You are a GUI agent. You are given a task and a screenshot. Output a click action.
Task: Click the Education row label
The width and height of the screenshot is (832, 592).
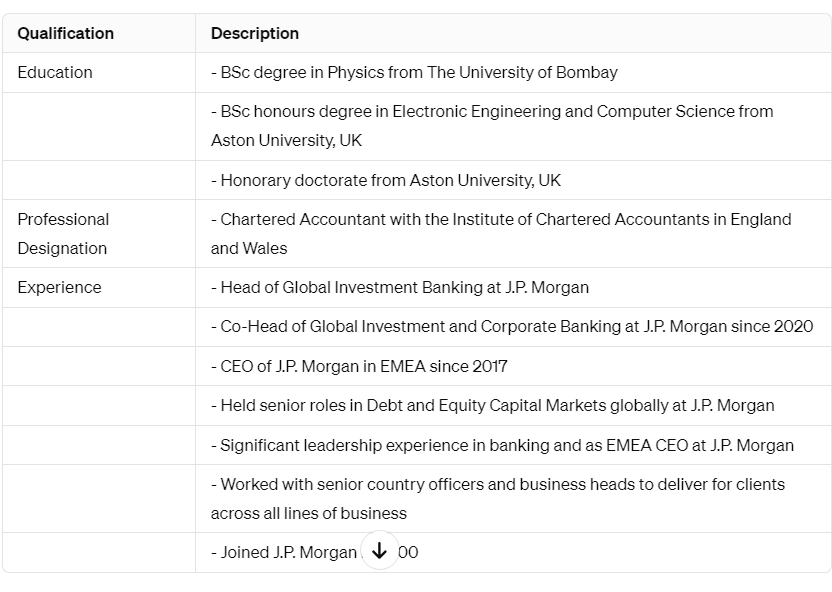point(55,72)
